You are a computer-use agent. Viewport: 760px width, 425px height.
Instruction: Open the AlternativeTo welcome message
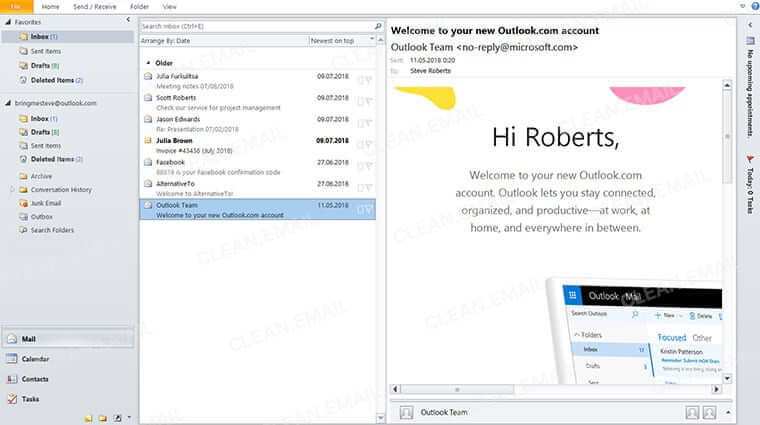[x=257, y=189]
